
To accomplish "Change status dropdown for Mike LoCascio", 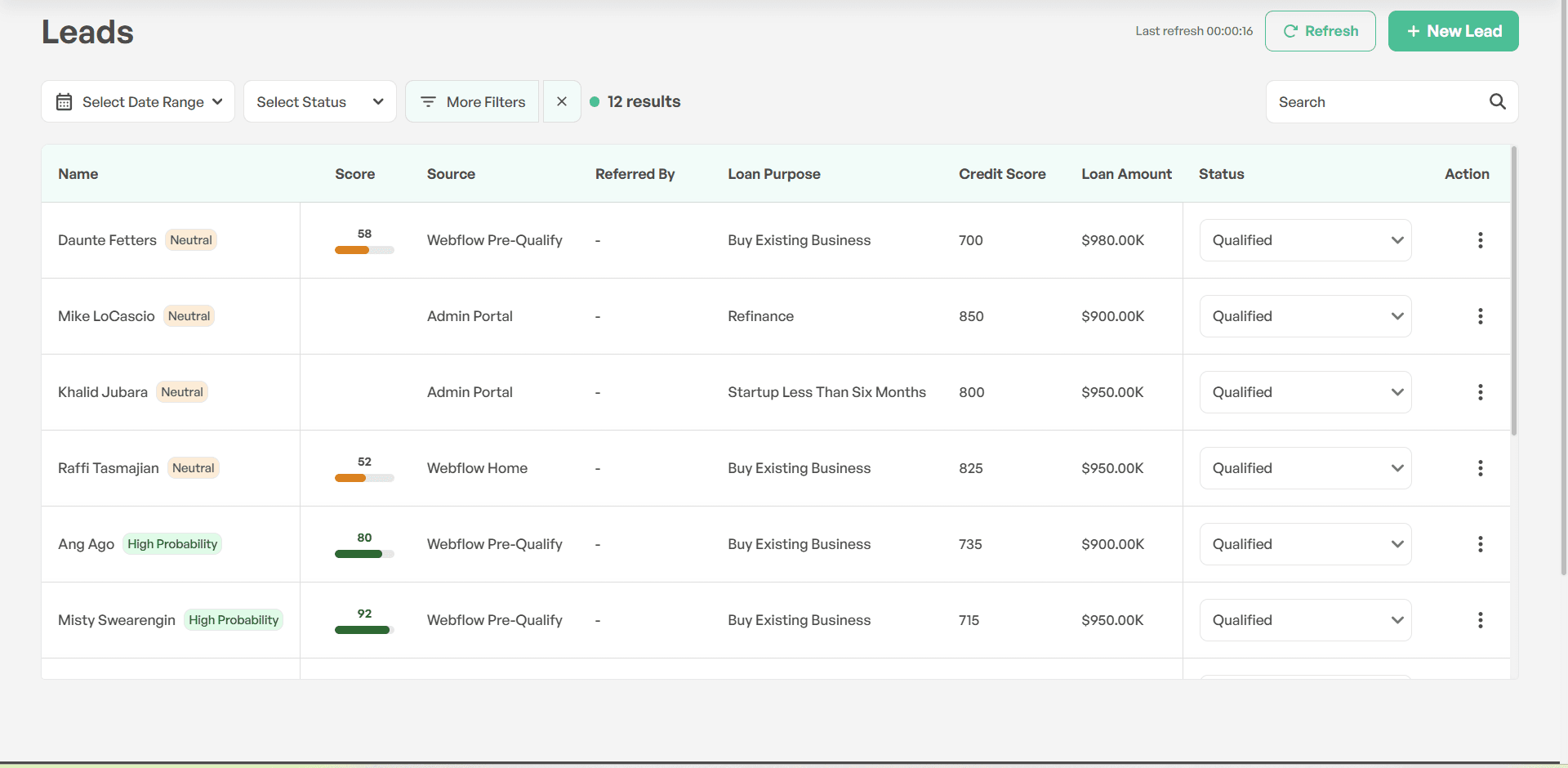I will [1305, 316].
